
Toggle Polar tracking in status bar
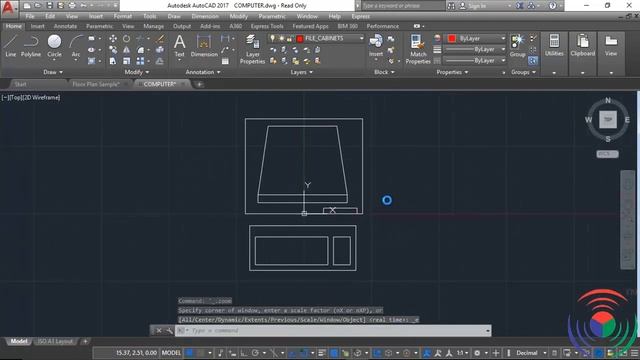click(x=256, y=353)
